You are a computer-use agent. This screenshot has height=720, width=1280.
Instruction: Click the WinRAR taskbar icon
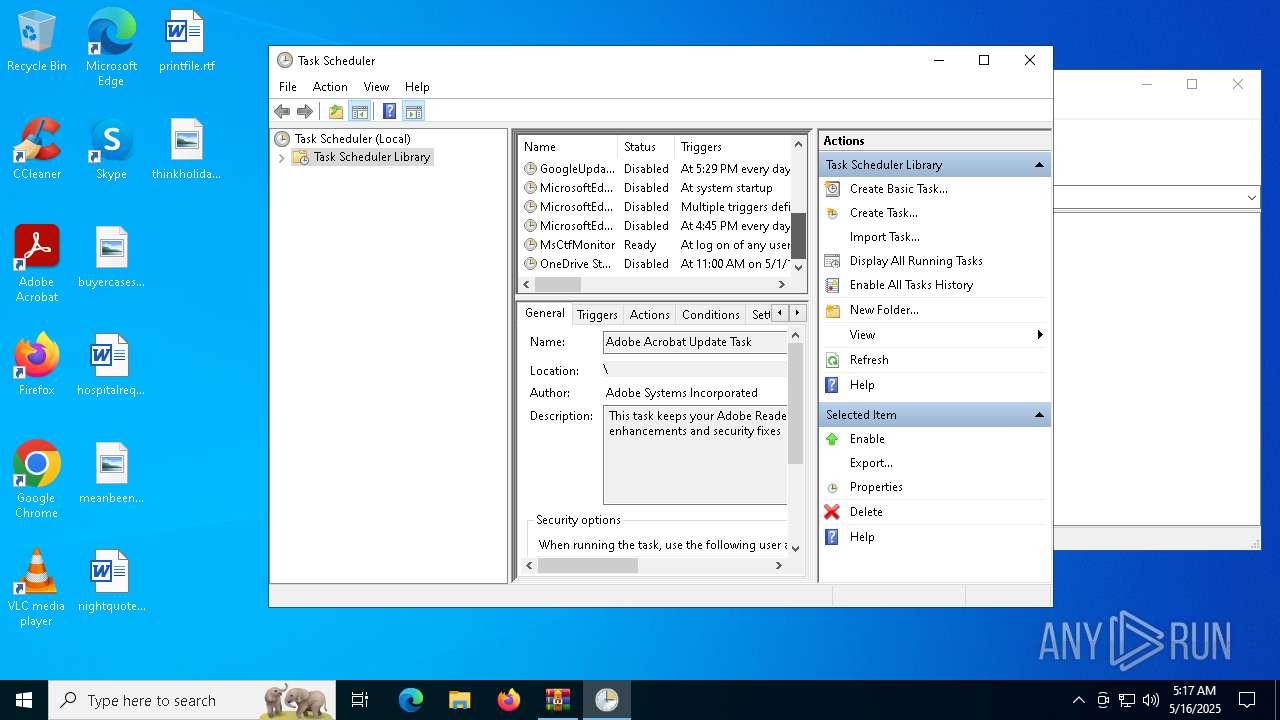pos(557,700)
